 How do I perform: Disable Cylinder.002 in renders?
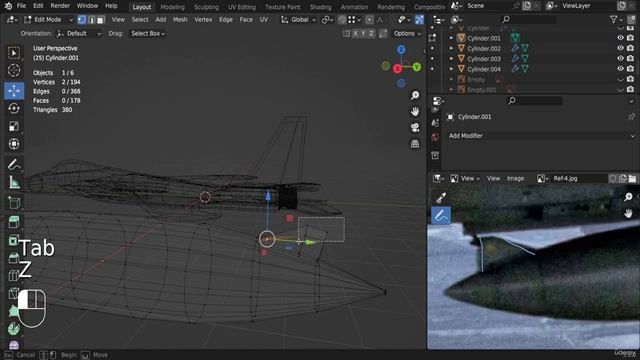coord(631,48)
